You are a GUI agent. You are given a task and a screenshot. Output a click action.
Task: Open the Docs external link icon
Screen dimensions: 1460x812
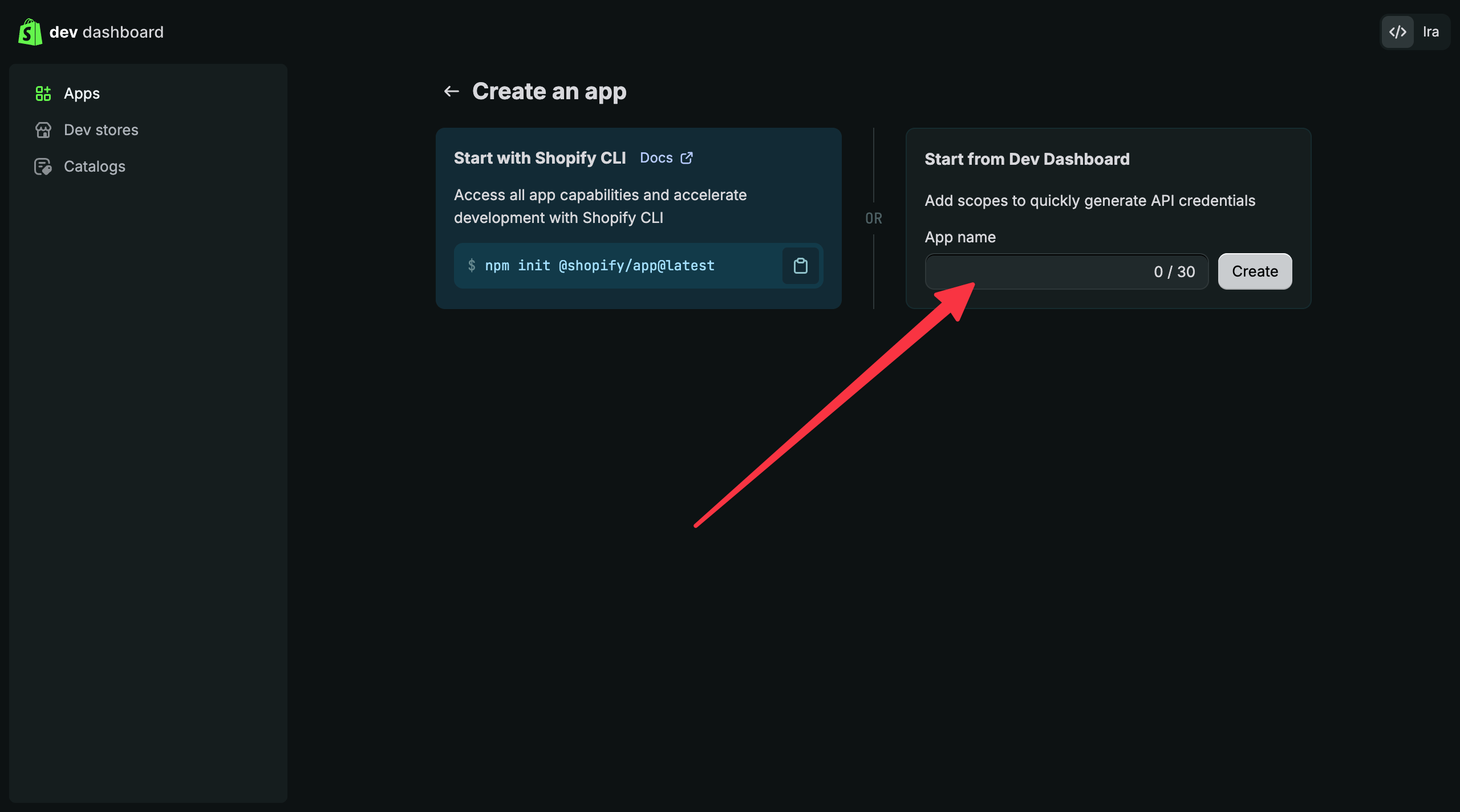687,158
